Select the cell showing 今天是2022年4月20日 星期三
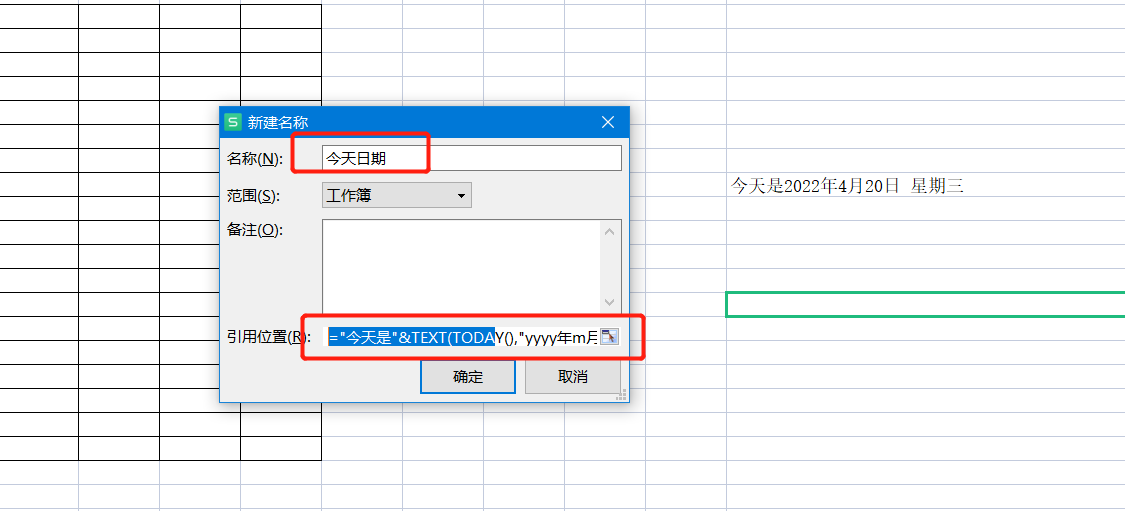The width and height of the screenshot is (1125, 511). click(x=926, y=184)
